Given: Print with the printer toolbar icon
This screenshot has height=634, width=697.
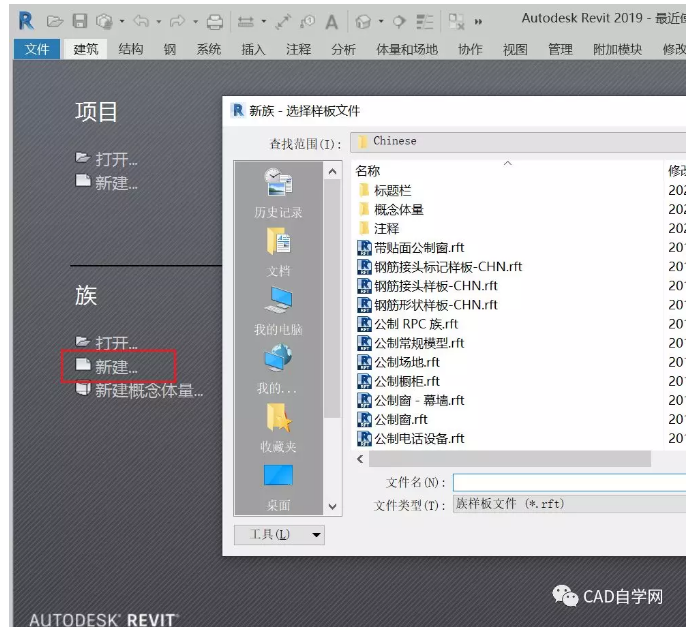Looking at the screenshot, I should [x=215, y=21].
